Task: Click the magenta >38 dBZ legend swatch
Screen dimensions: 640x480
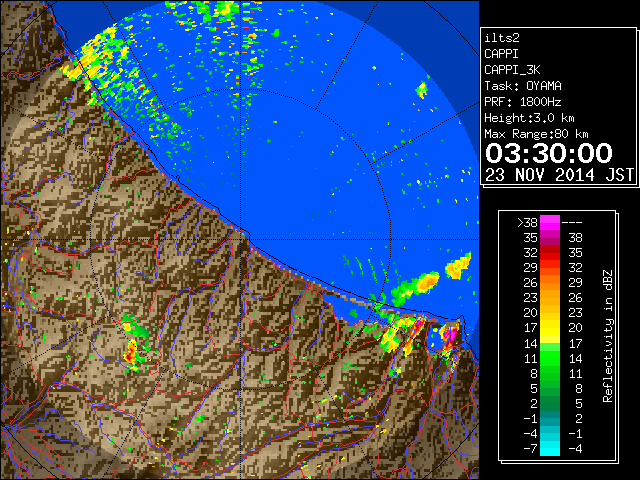Action: pyautogui.click(x=550, y=223)
